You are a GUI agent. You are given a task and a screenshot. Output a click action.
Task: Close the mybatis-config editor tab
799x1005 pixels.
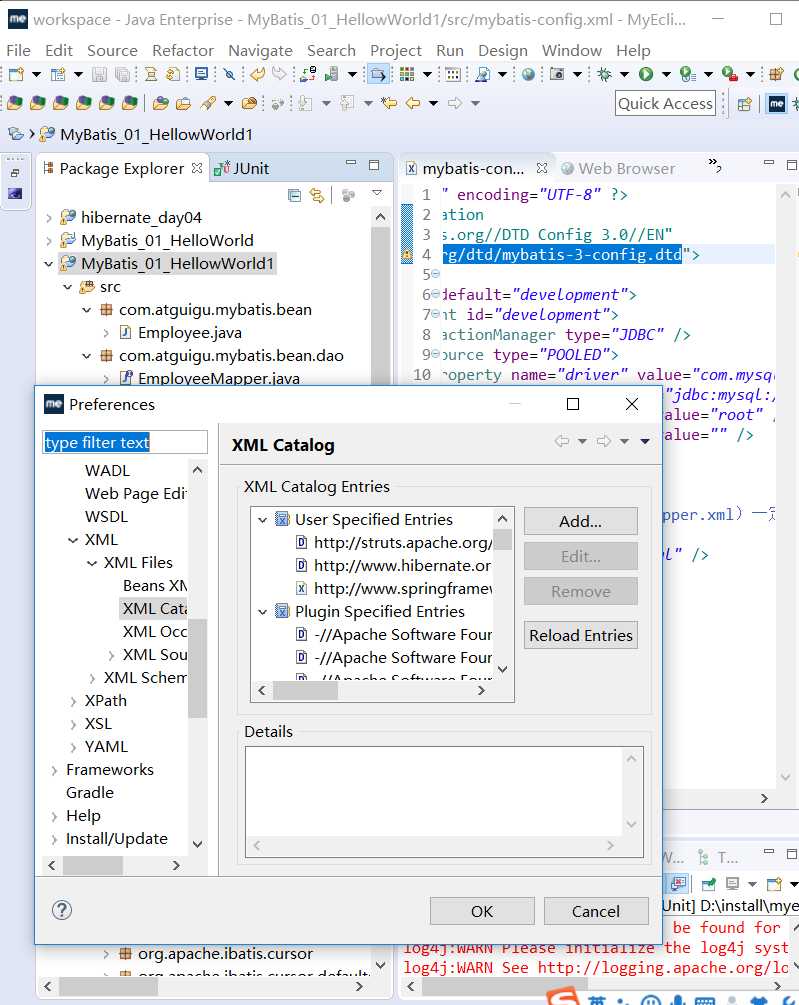pyautogui.click(x=542, y=168)
